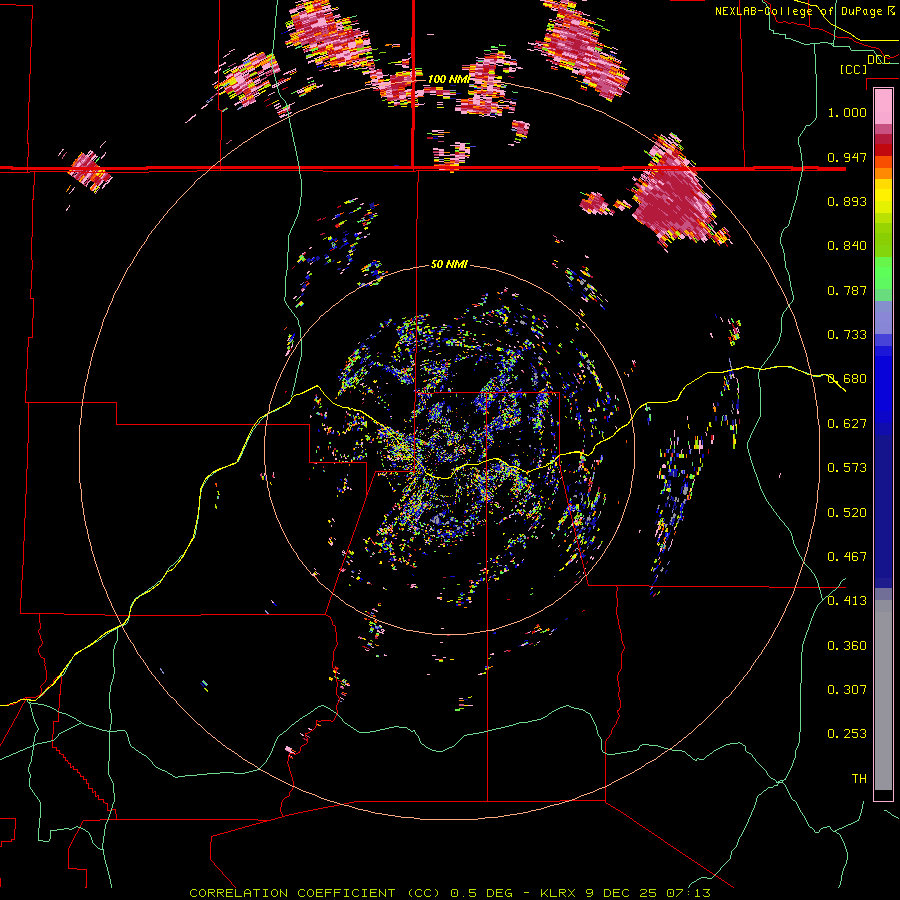Click the 0.467 scale value
Image resolution: width=900 pixels, height=900 pixels.
(847, 557)
